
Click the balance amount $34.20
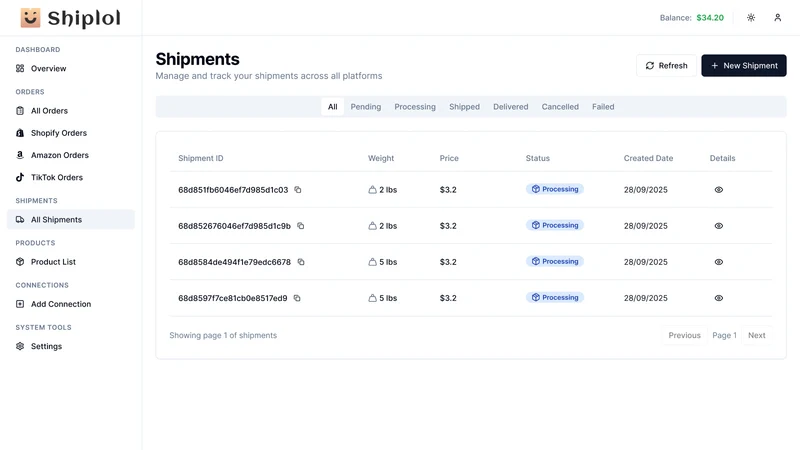[710, 18]
